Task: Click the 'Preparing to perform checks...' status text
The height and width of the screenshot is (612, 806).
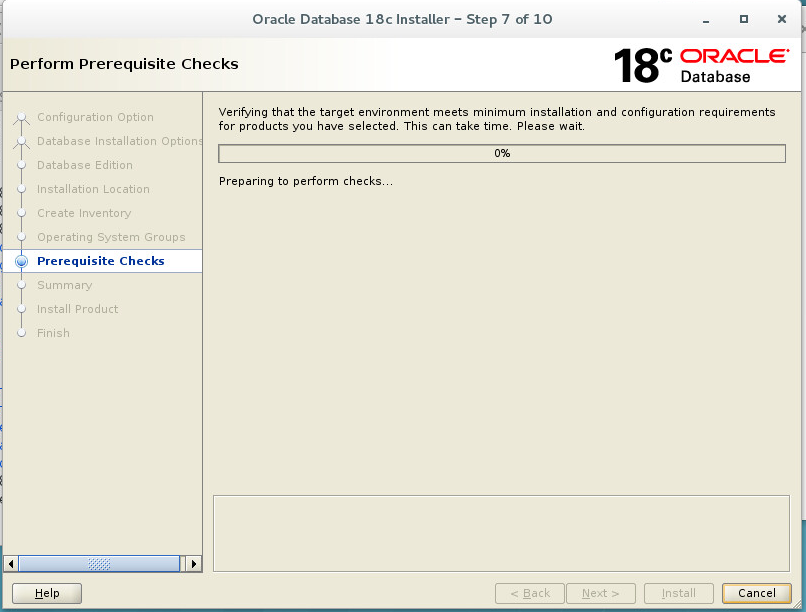Action: pyautogui.click(x=306, y=181)
